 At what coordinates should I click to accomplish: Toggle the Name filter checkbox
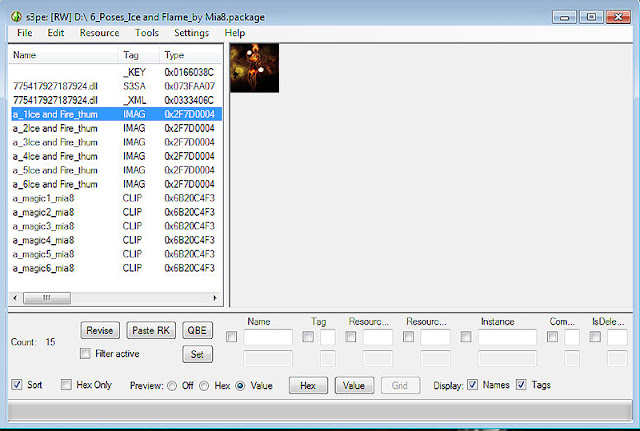231,337
